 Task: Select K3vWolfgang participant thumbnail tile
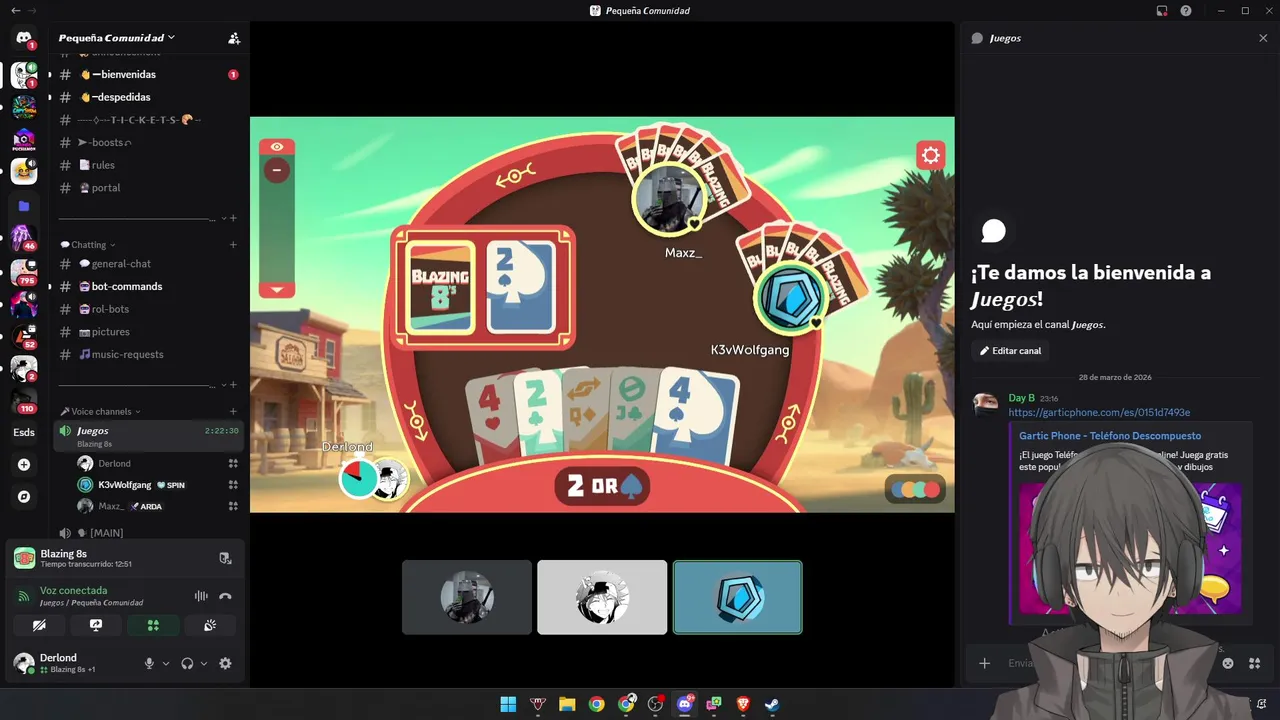click(737, 597)
